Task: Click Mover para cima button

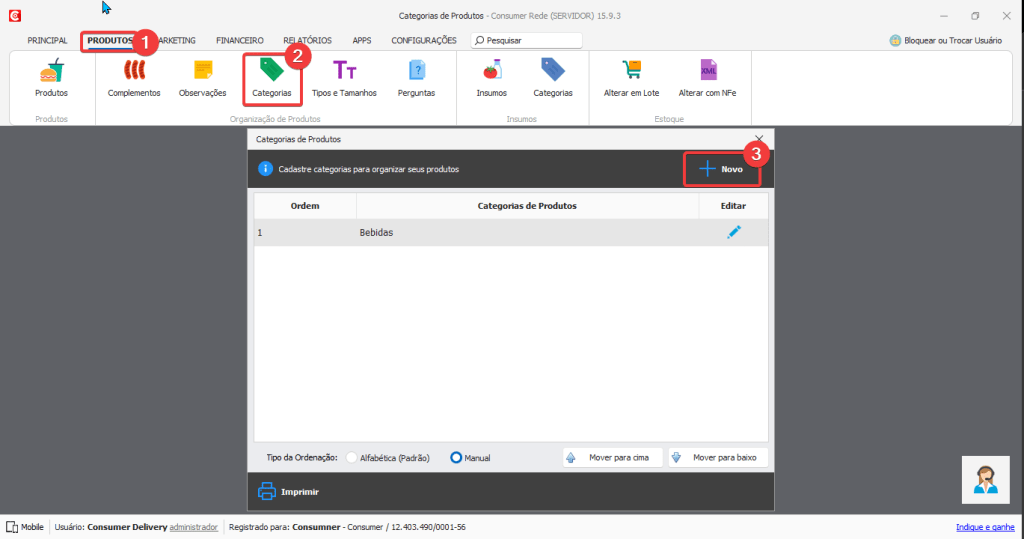Action: tap(612, 458)
